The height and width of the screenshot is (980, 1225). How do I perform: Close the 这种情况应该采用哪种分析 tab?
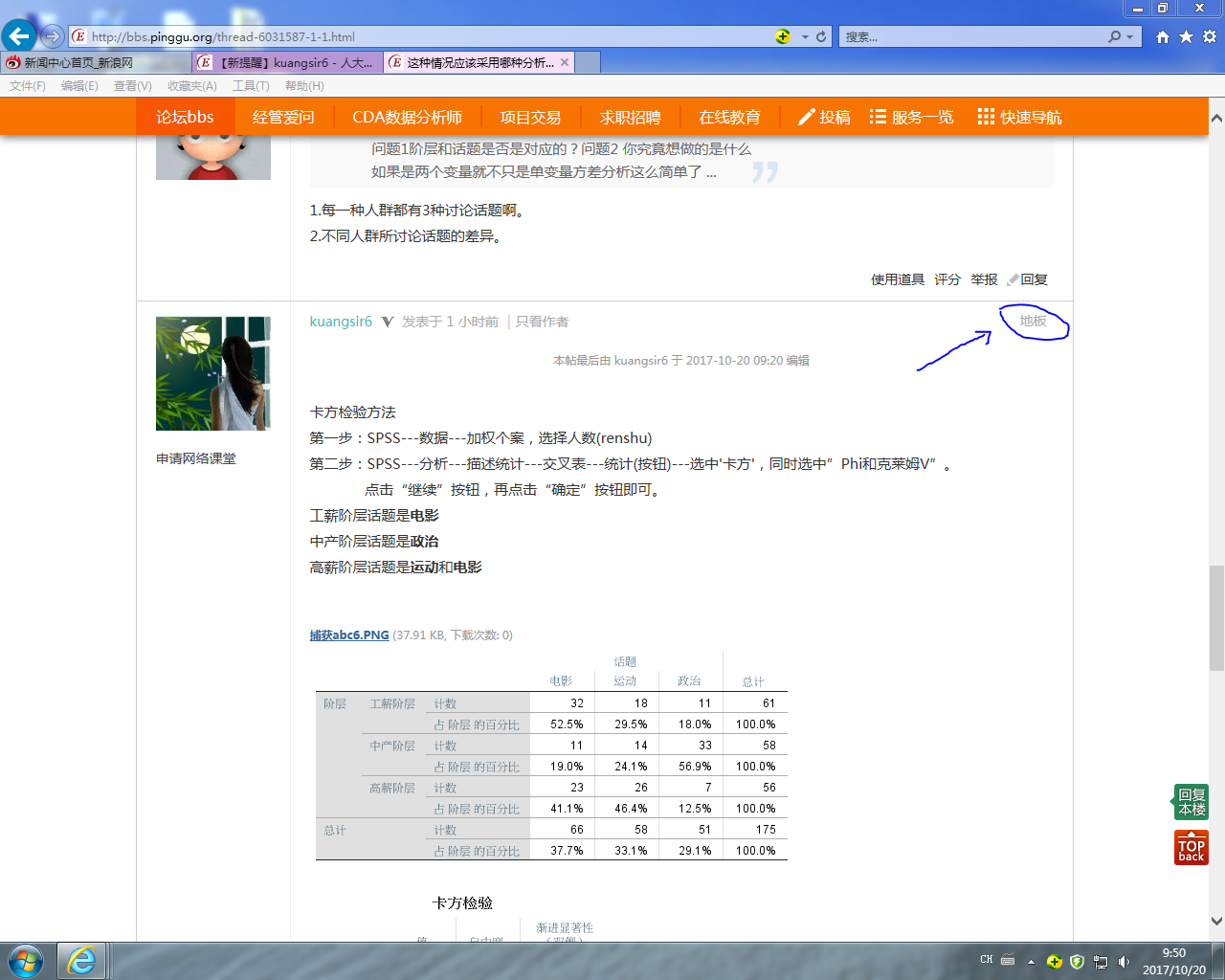click(565, 62)
